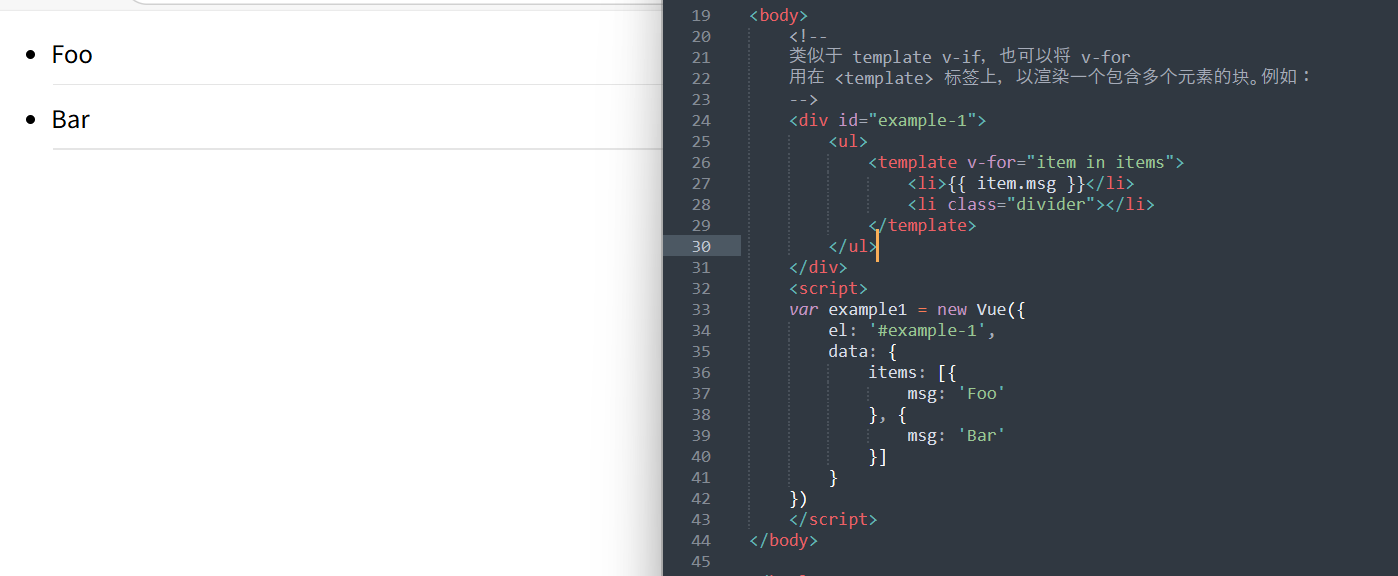Click the closing </template> tag
Viewport: 1398px width, 576px height.
(922, 225)
